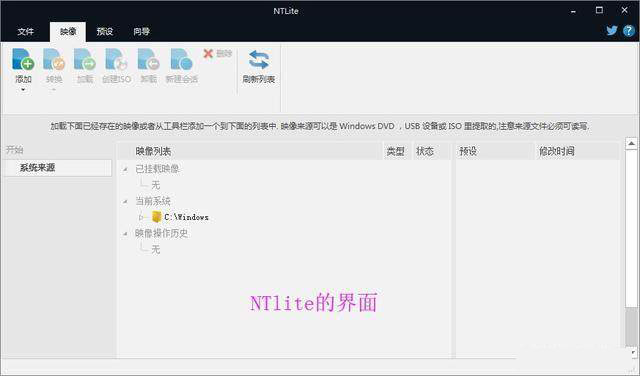This screenshot has height=376, width=640.
Task: Open the 添加 dropdown arrow
Action: (23, 89)
